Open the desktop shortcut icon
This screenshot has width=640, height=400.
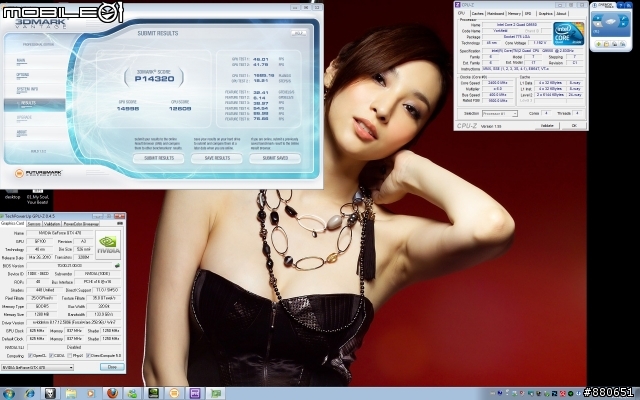(12, 193)
